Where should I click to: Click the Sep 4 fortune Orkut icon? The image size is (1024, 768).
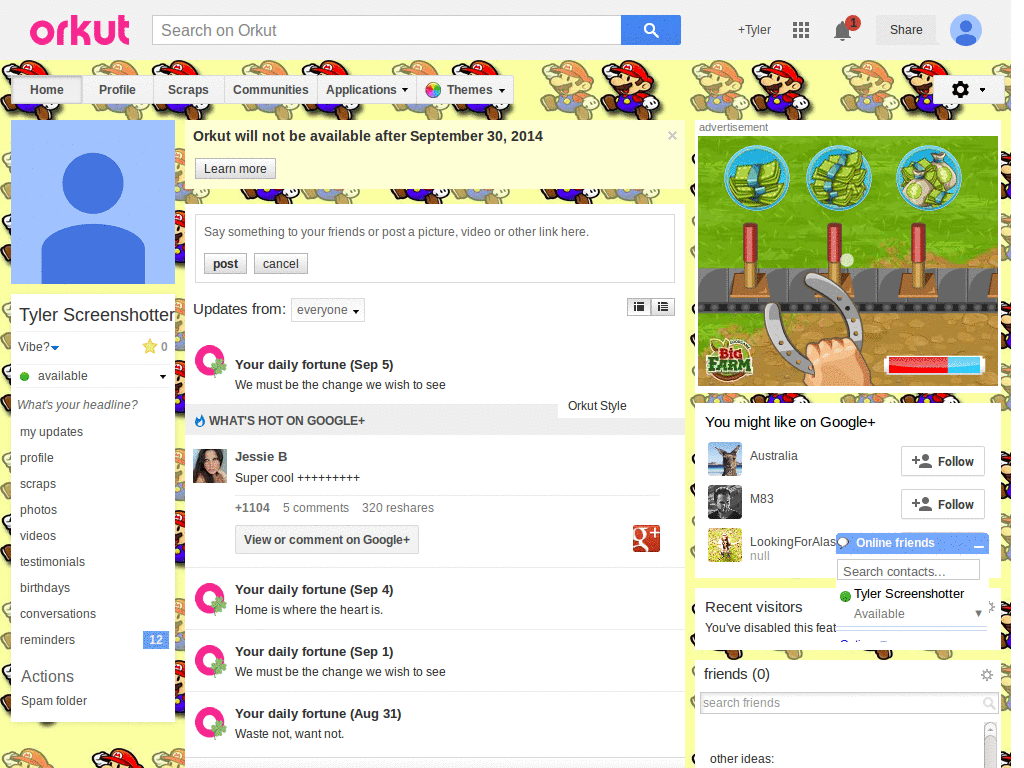point(210,599)
